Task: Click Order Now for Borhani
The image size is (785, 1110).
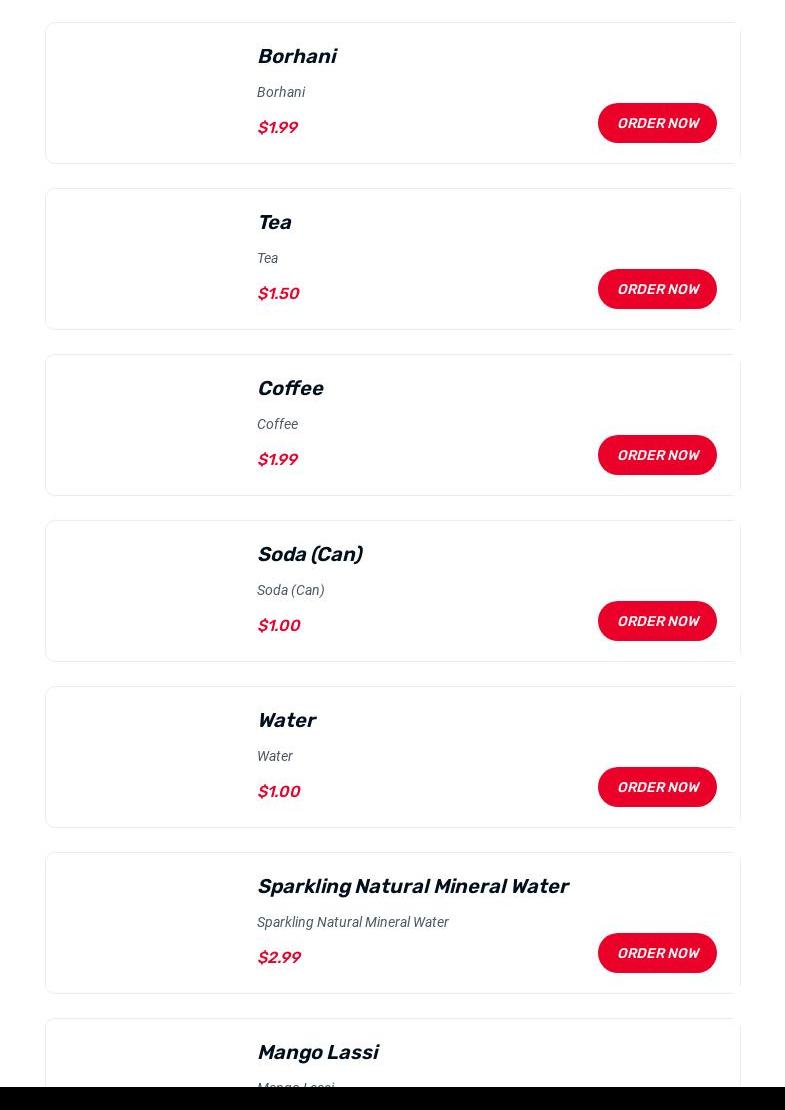Action: click(x=657, y=123)
